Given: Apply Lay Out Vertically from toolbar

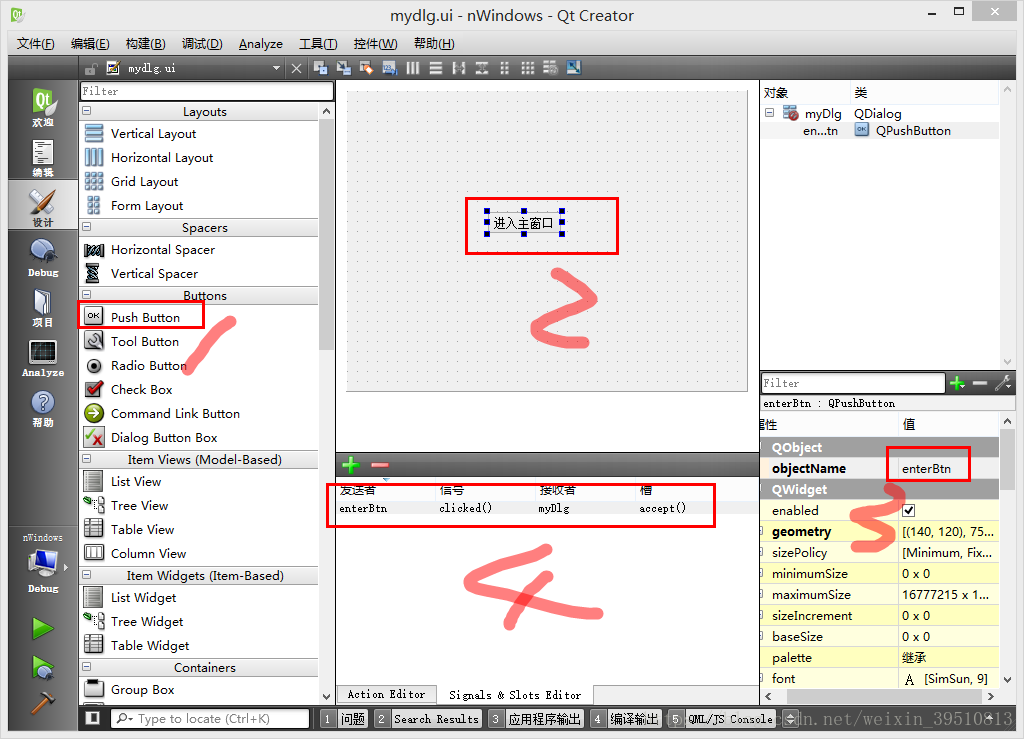Looking at the screenshot, I should click(x=436, y=68).
